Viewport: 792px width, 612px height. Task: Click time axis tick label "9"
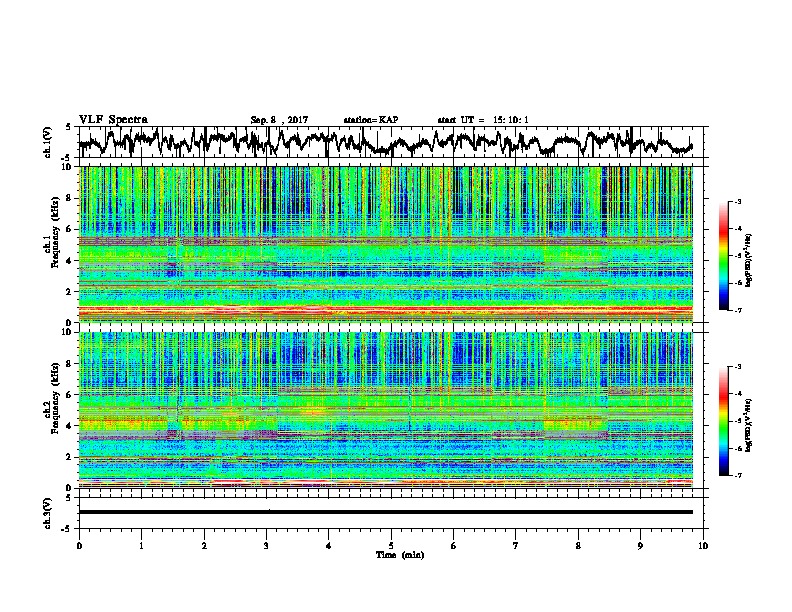640,546
